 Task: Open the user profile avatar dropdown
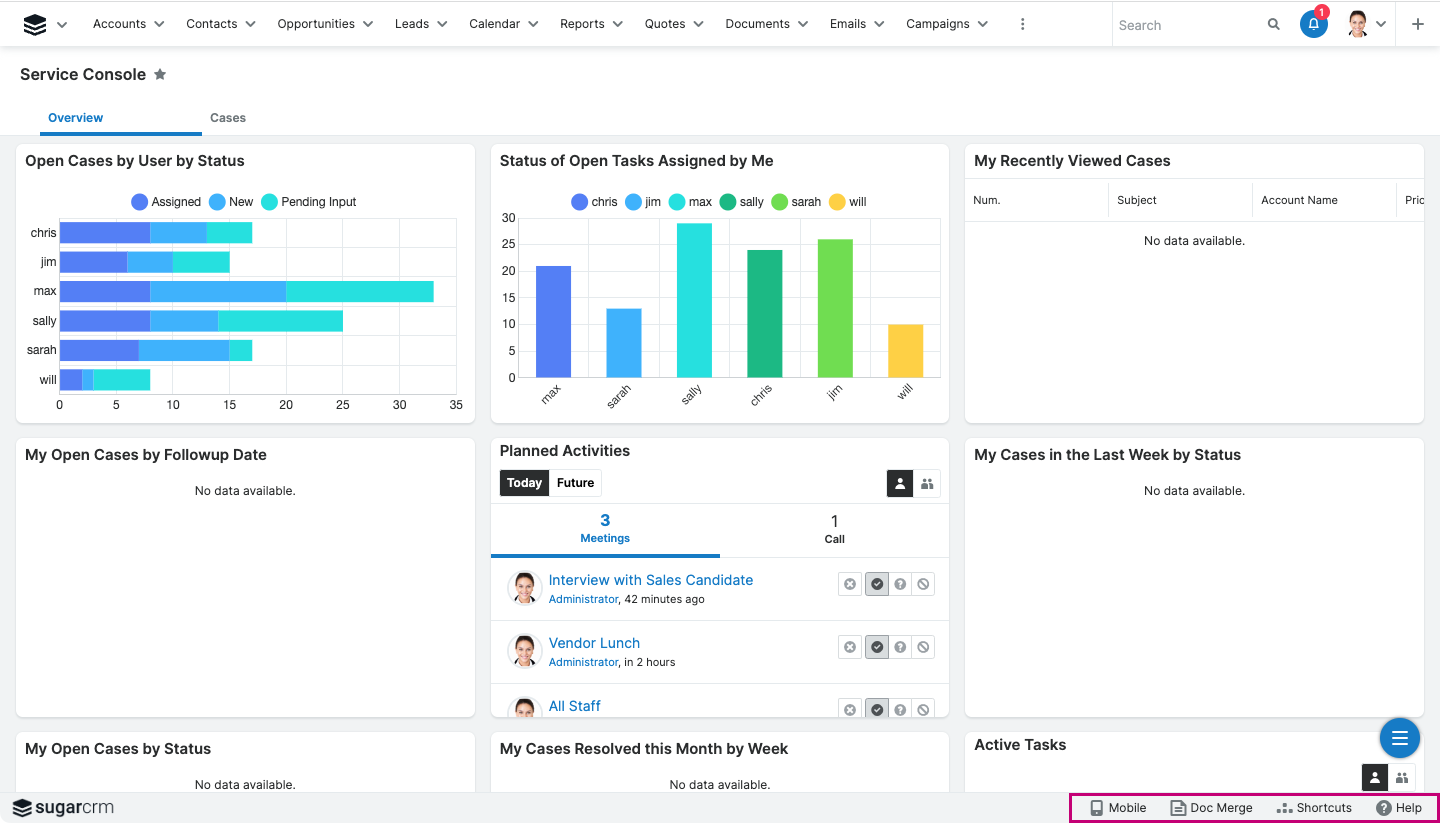click(x=1366, y=25)
